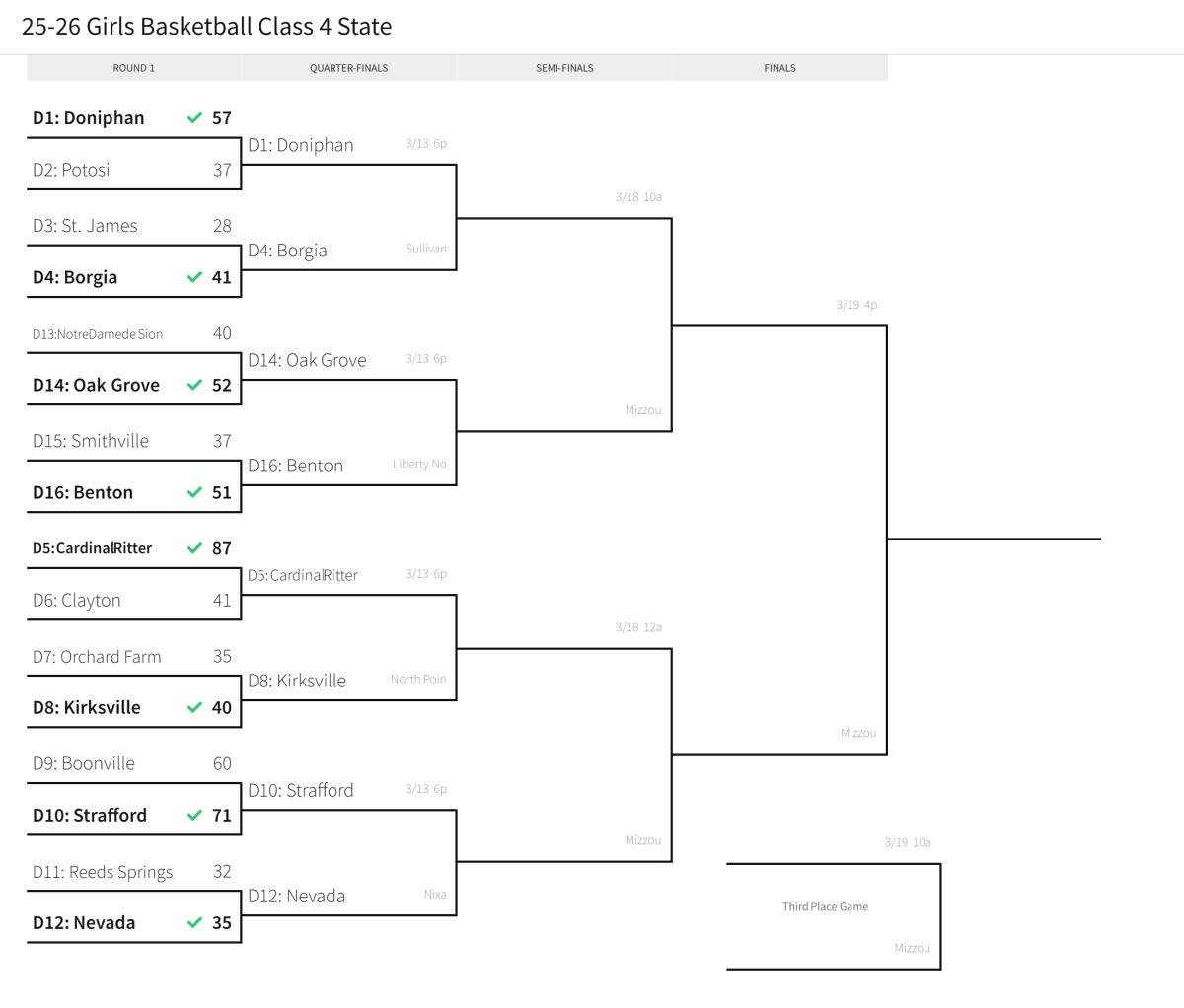Click the winner checkmark beside D4: Borgia
This screenshot has width=1184, height=1008.
click(x=194, y=278)
